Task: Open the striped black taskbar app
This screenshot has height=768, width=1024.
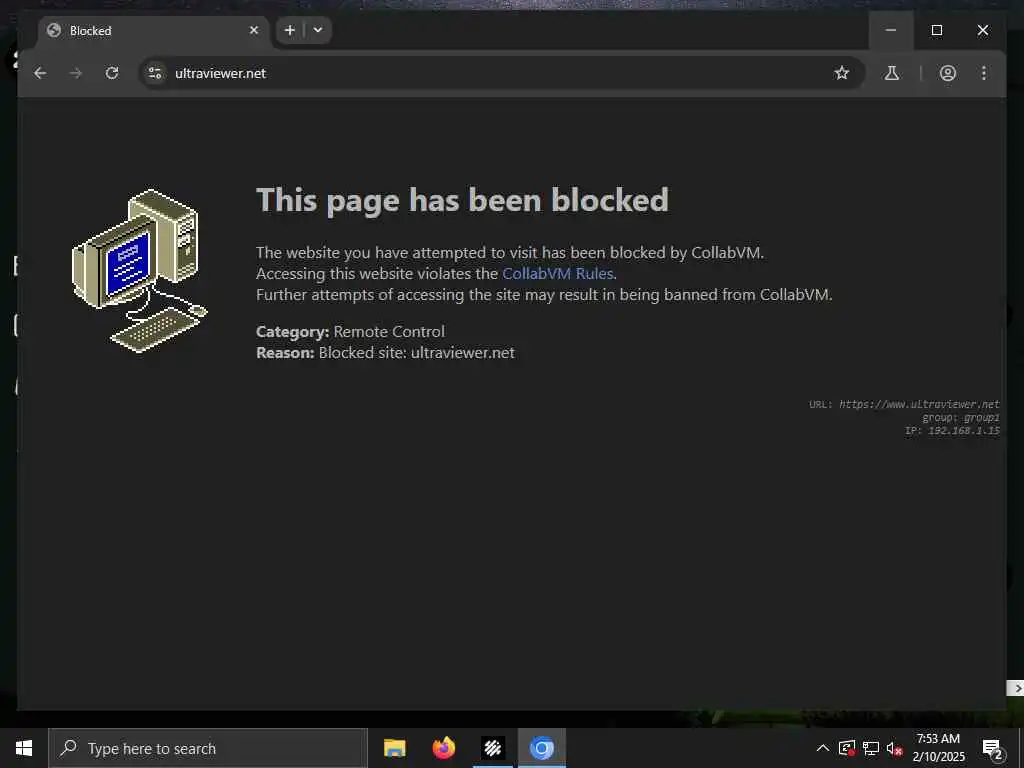Action: tap(493, 748)
